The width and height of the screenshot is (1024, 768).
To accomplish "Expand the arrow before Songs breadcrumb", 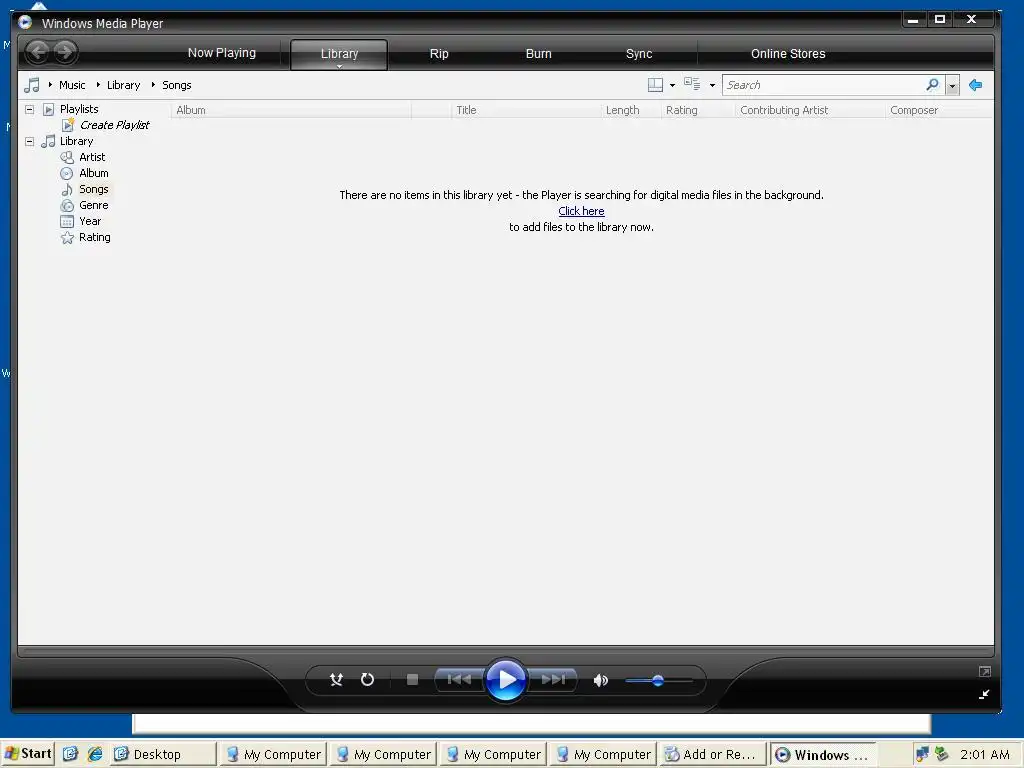I will [x=153, y=84].
